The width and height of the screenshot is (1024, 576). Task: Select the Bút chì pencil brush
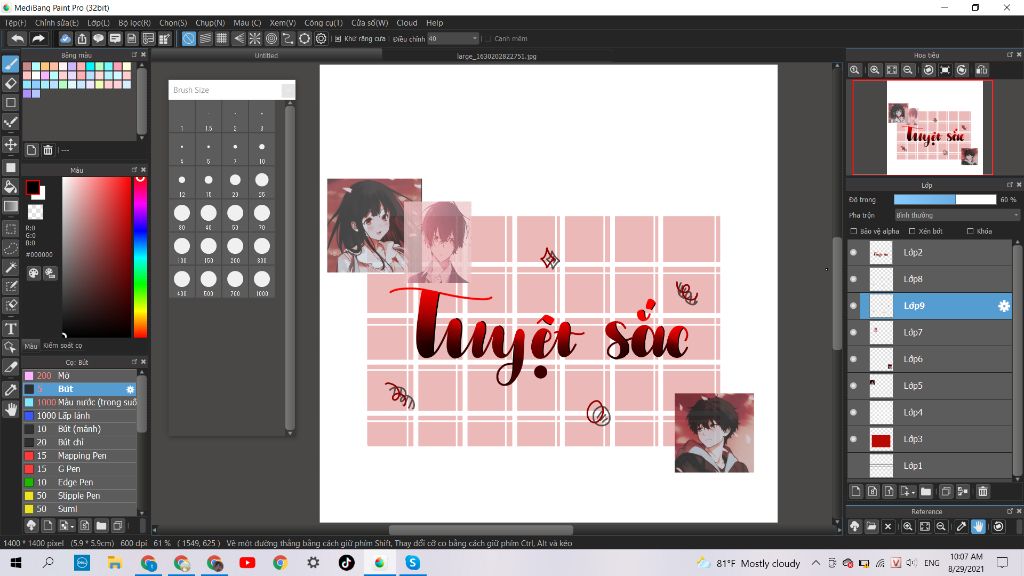pyautogui.click(x=80, y=442)
